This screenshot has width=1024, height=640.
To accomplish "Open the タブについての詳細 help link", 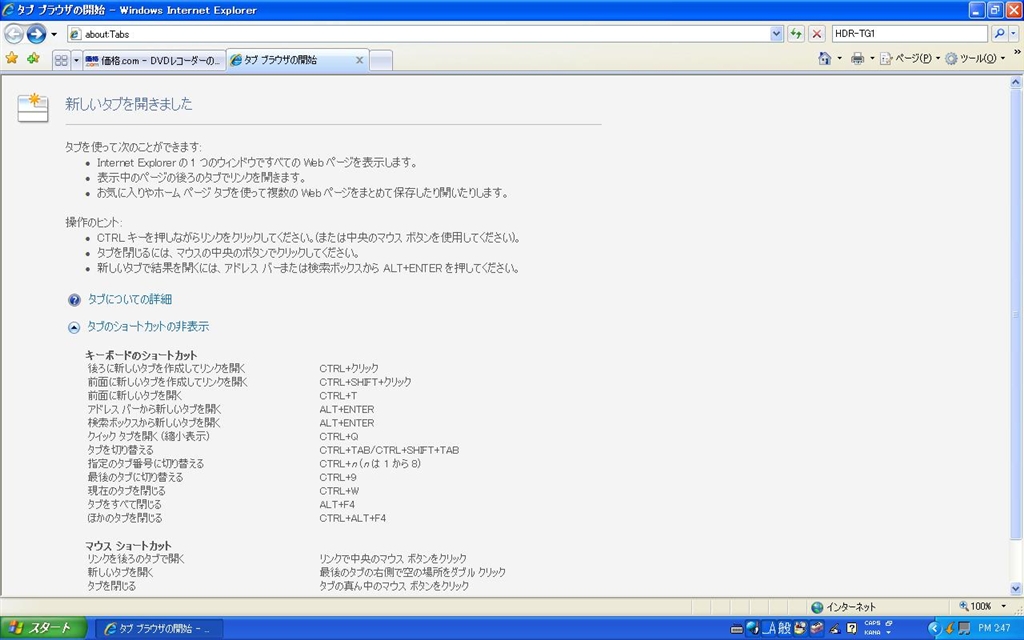I will (x=129, y=299).
